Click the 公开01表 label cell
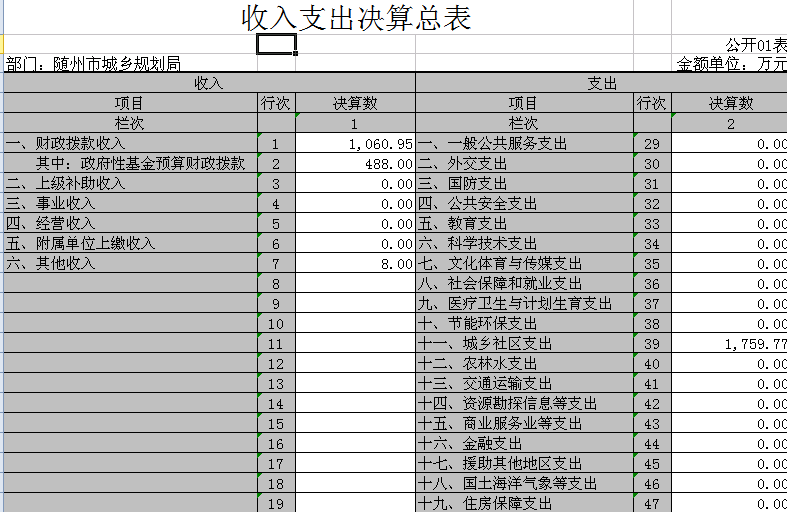The image size is (787, 512). [756, 45]
